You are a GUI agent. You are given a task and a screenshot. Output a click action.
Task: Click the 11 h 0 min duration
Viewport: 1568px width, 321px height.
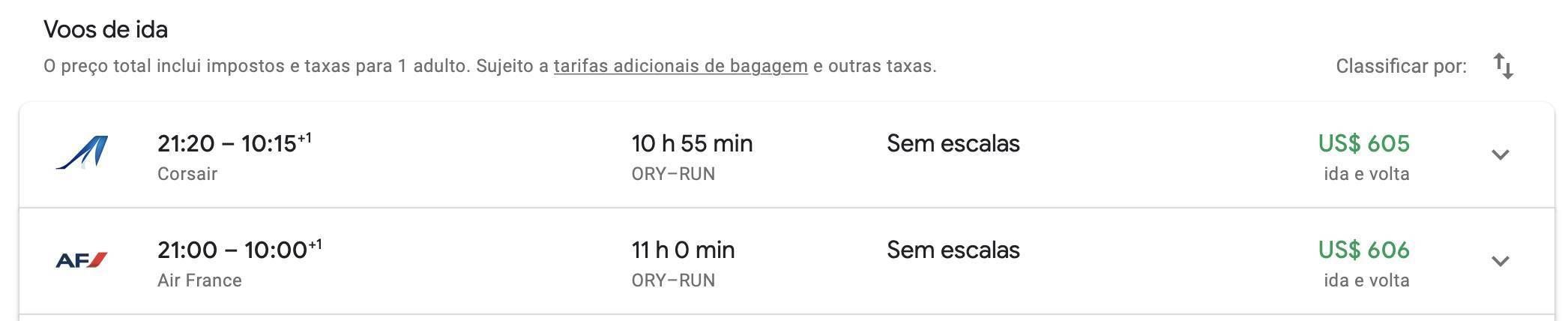point(683,250)
